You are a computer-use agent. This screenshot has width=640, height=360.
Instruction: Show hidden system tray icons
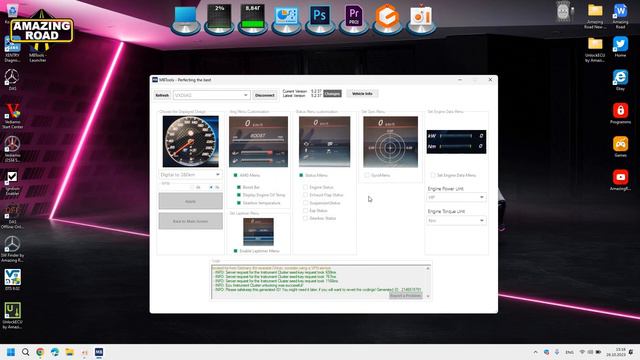536,352
